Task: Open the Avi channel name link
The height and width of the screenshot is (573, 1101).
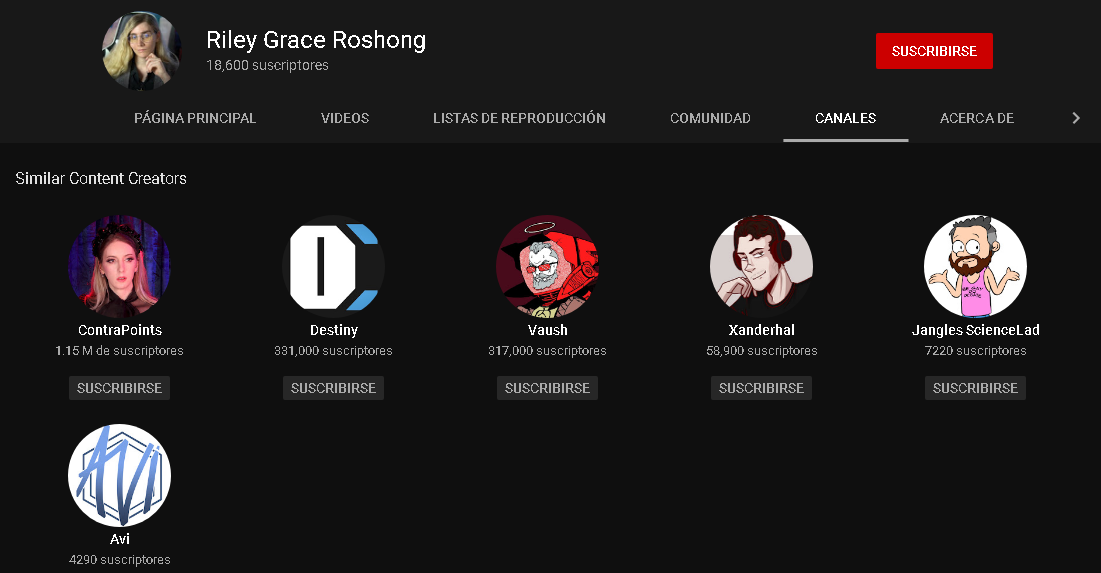Action: (x=119, y=539)
